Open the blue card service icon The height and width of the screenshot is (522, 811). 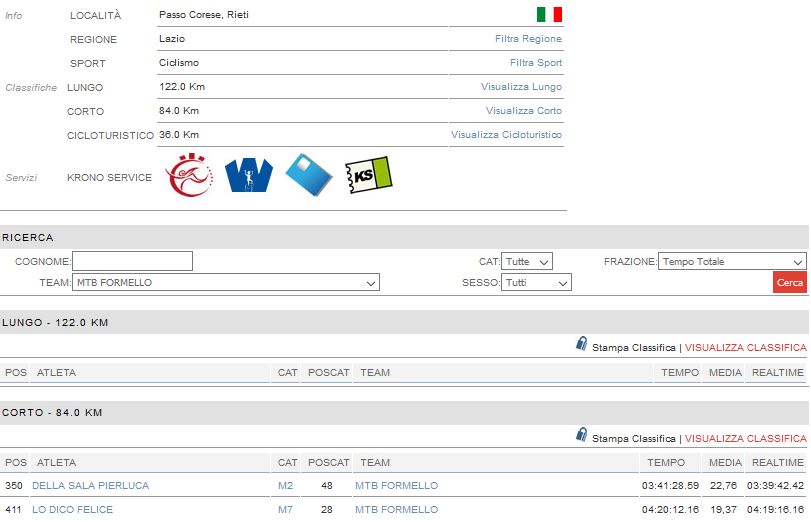[308, 176]
